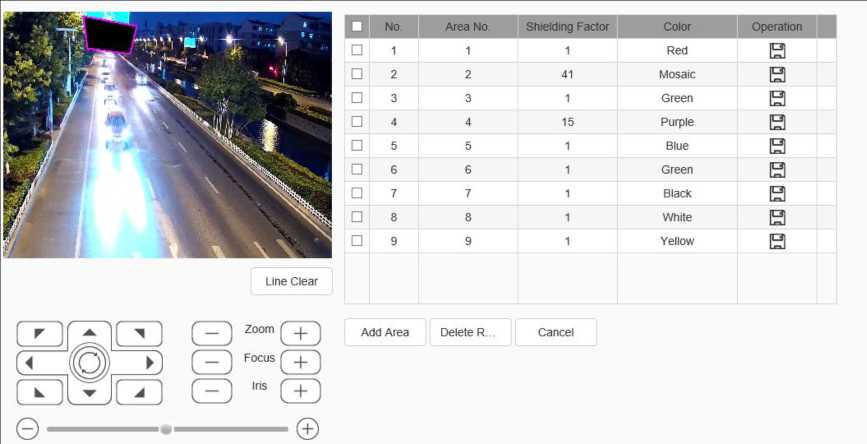This screenshot has width=867, height=444.
Task: Click the PTZ center auto-rotate button
Action: [x=90, y=362]
